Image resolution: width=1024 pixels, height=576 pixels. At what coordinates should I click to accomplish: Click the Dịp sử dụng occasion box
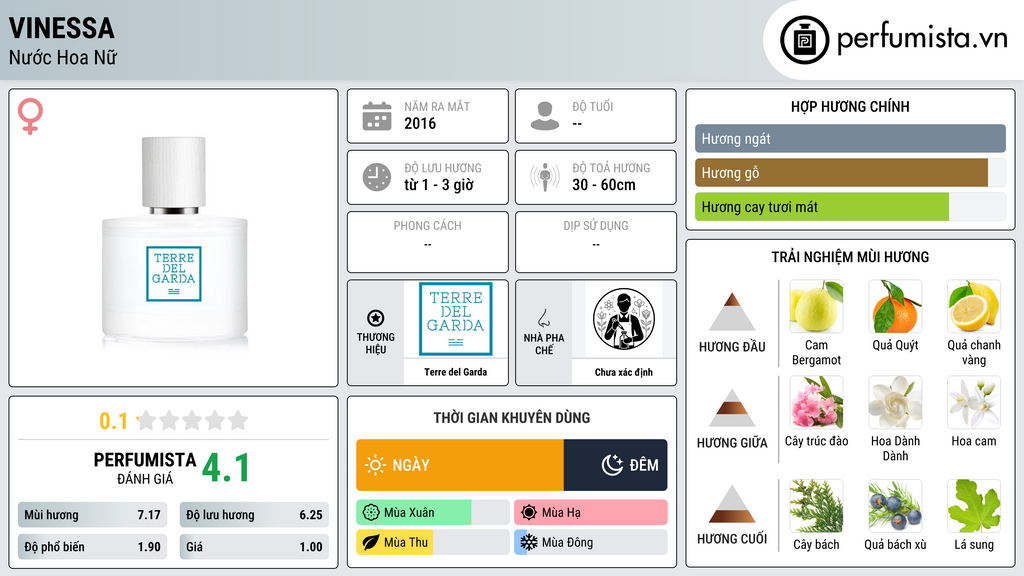click(596, 242)
